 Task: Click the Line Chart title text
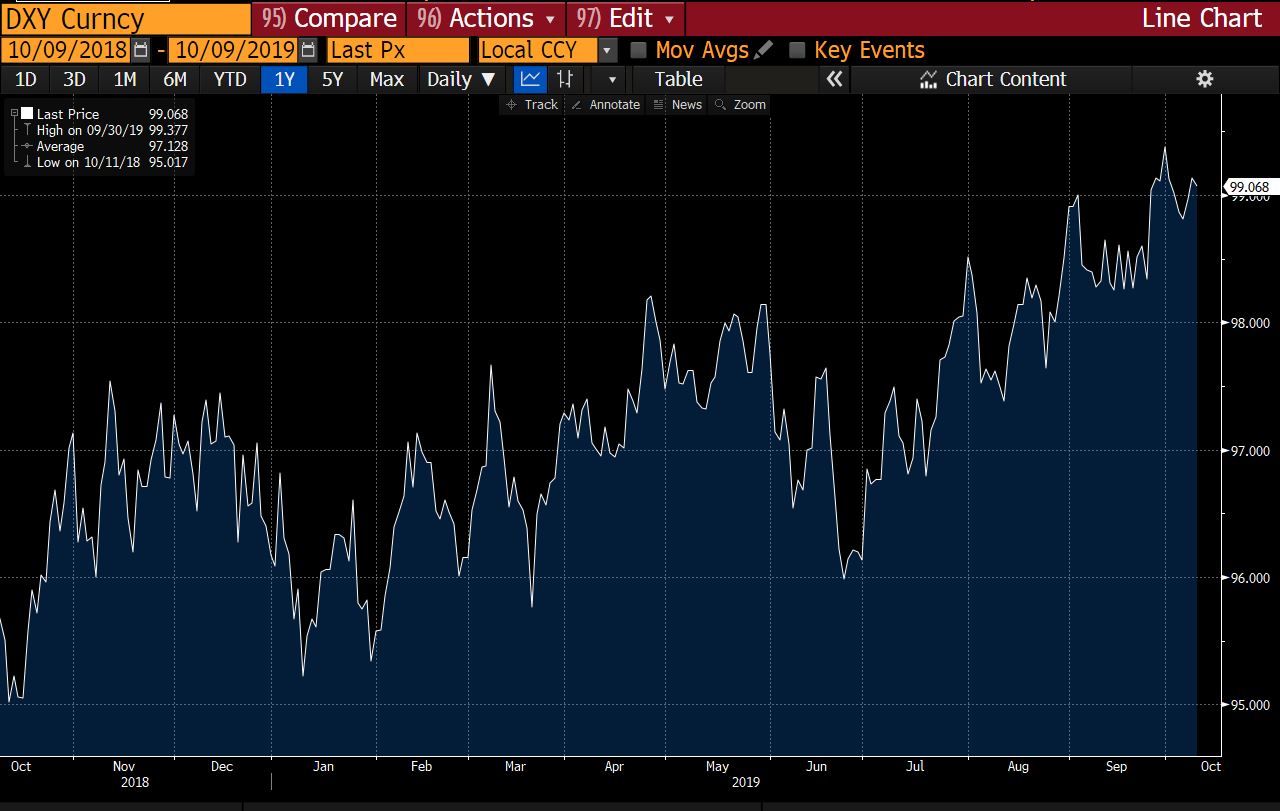[1202, 18]
